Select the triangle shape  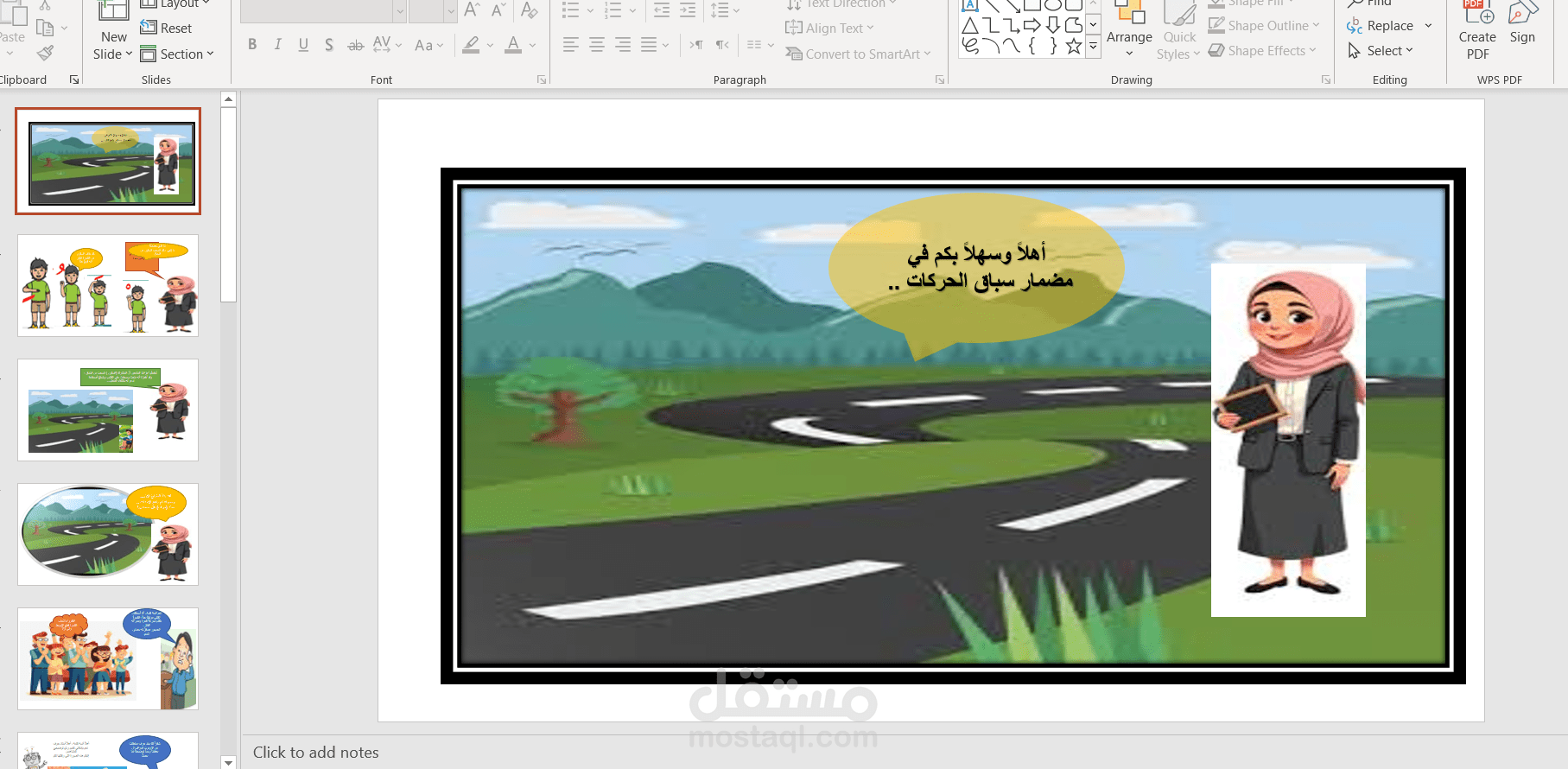970,26
